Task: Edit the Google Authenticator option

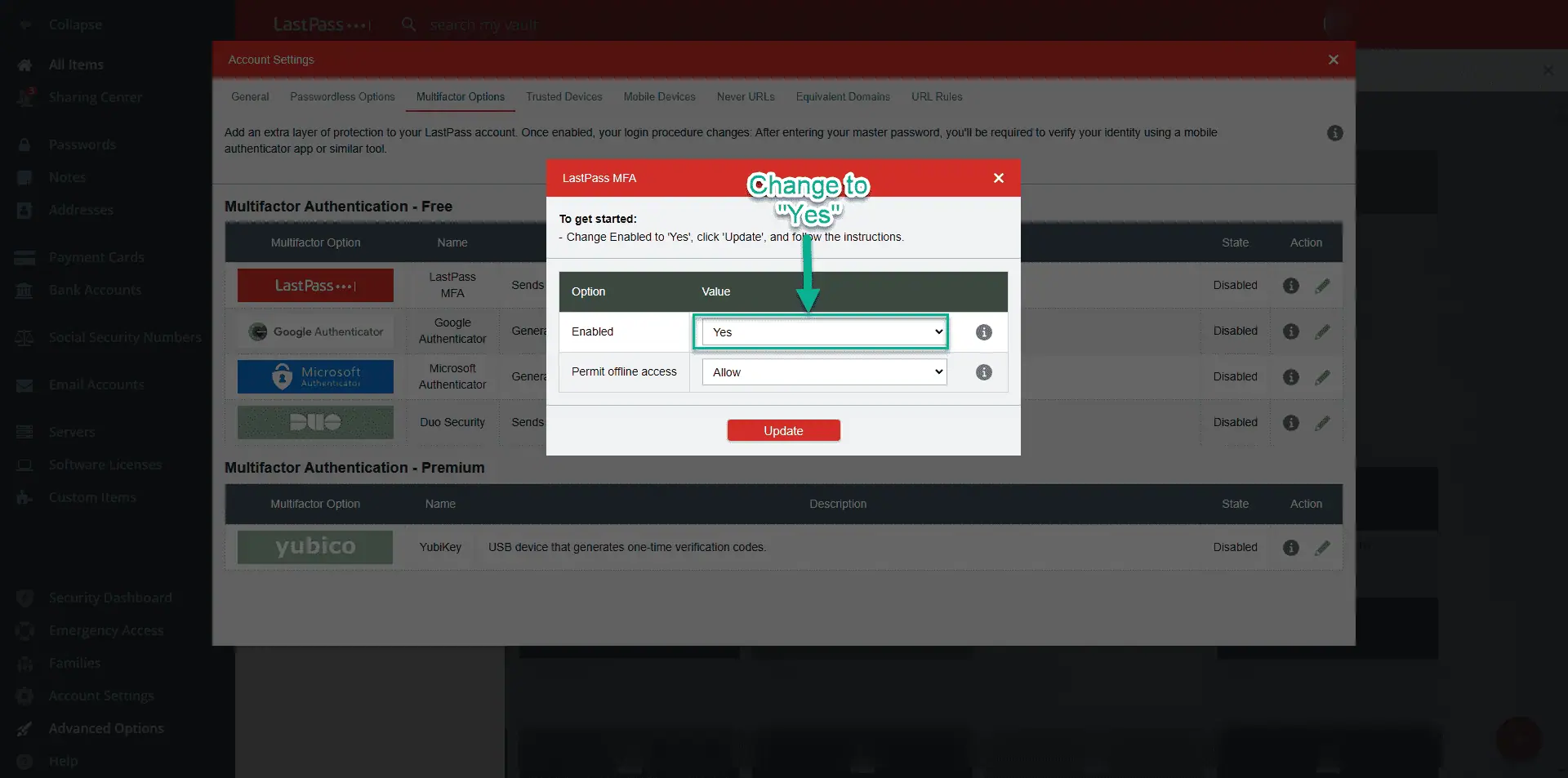Action: [1322, 331]
